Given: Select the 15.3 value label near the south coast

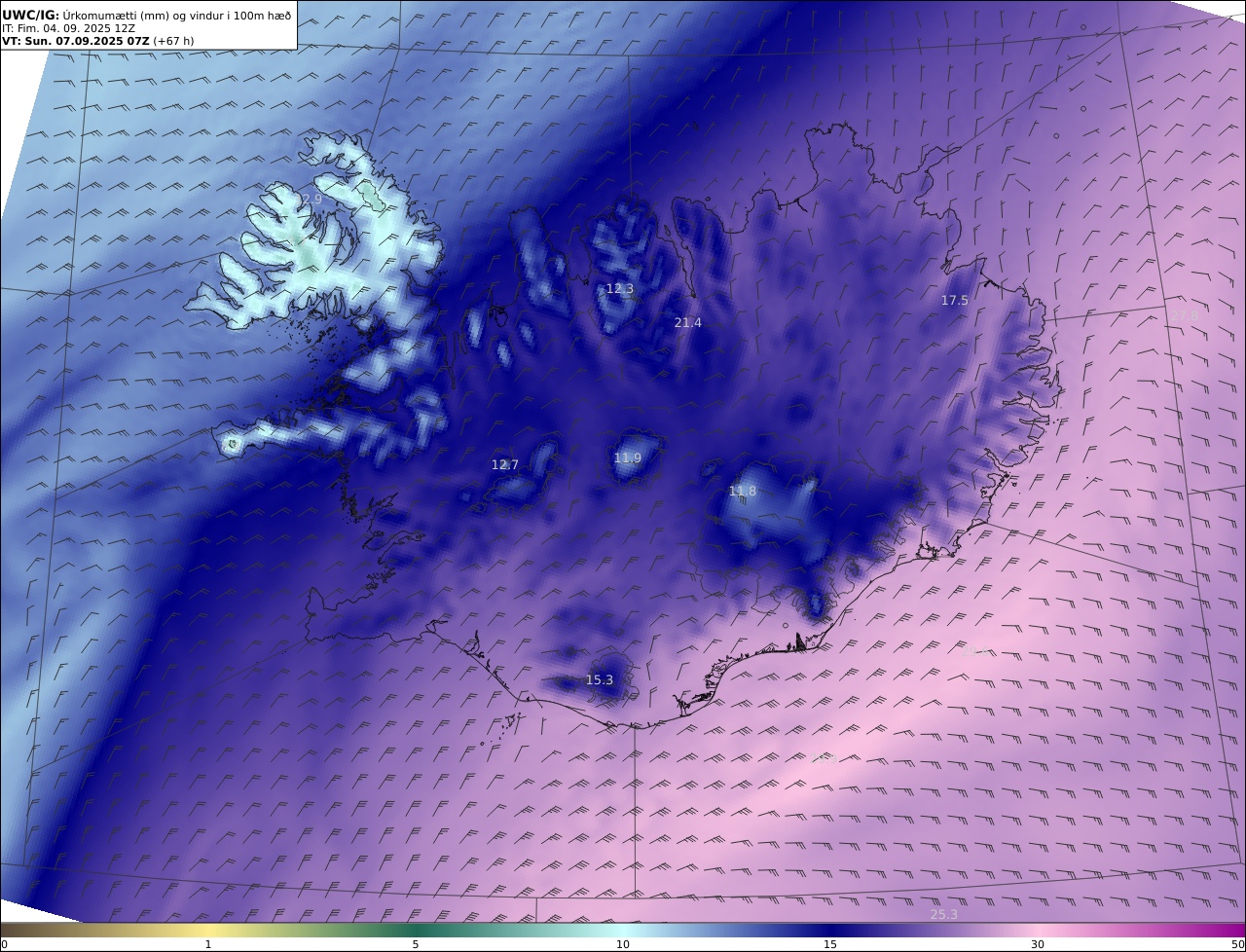Looking at the screenshot, I should click(599, 680).
